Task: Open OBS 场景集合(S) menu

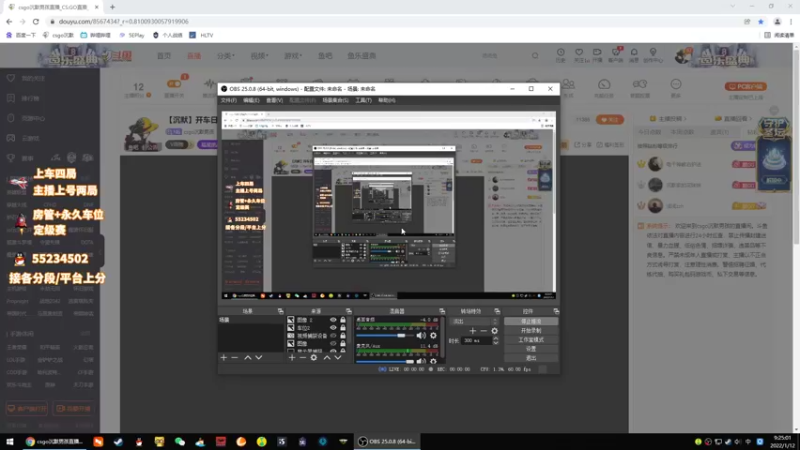Action: [x=335, y=101]
